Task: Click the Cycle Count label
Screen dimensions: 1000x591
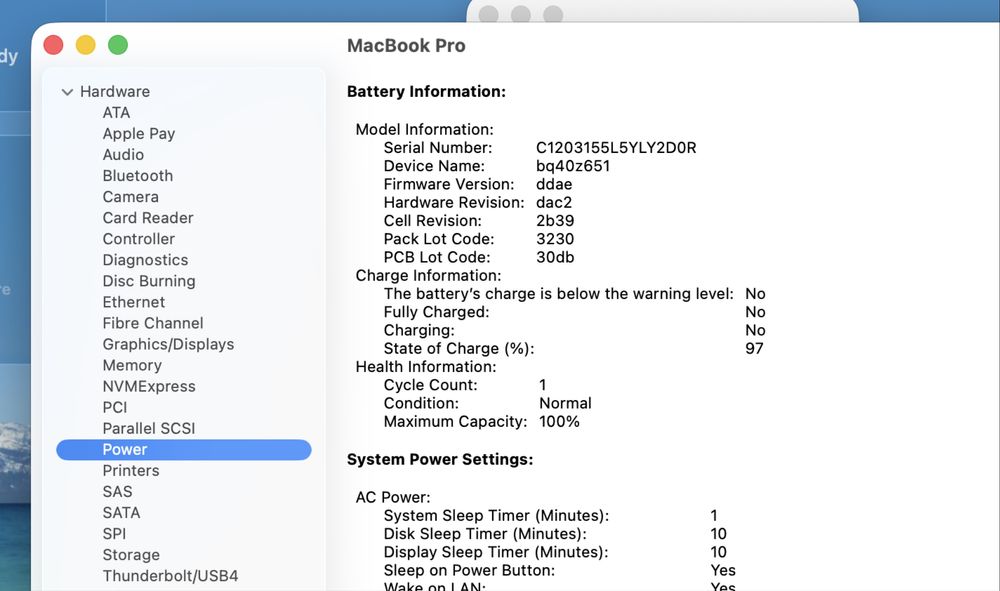Action: point(430,385)
